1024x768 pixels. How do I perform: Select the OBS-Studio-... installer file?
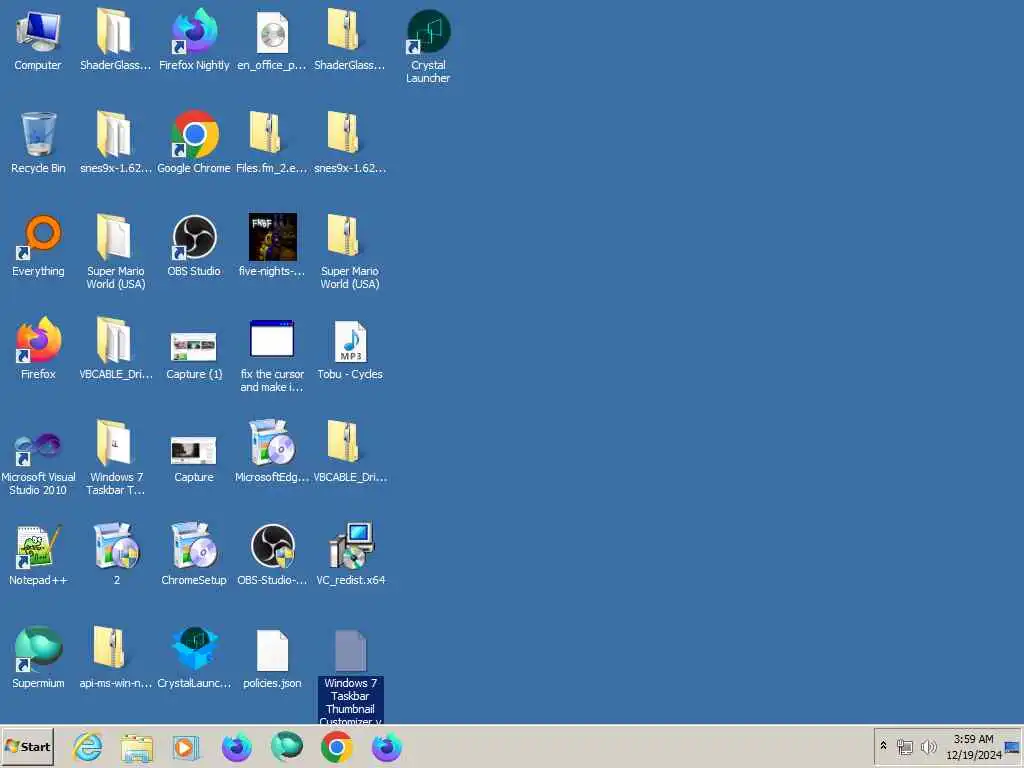pyautogui.click(x=272, y=554)
